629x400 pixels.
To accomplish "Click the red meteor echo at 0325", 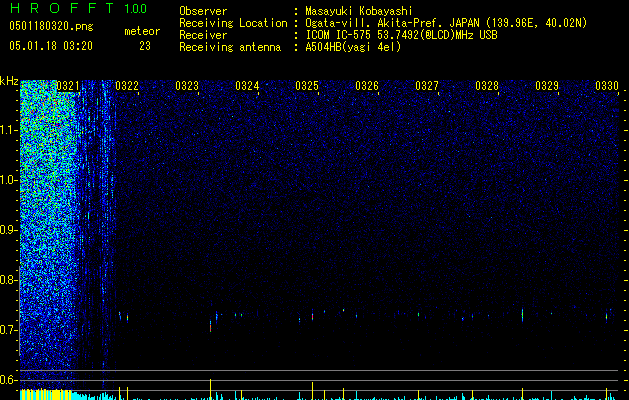I will [312, 316].
